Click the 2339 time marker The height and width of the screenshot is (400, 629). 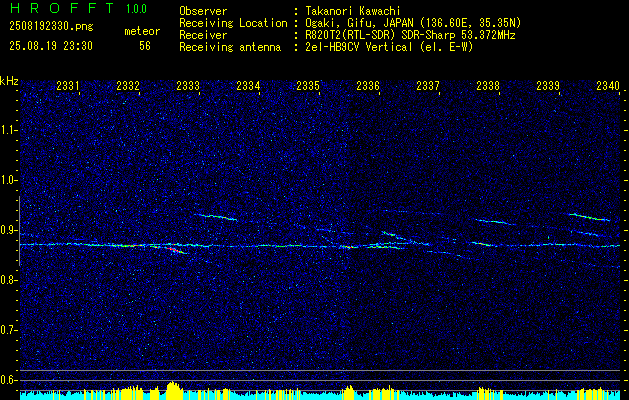(548, 85)
